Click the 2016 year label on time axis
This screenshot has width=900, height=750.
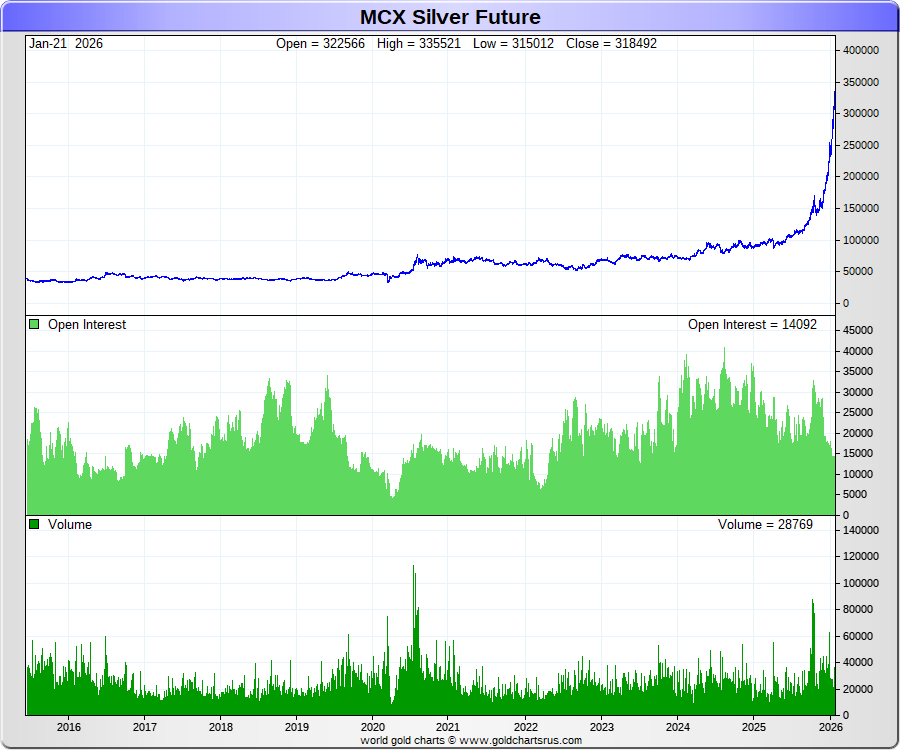69,727
